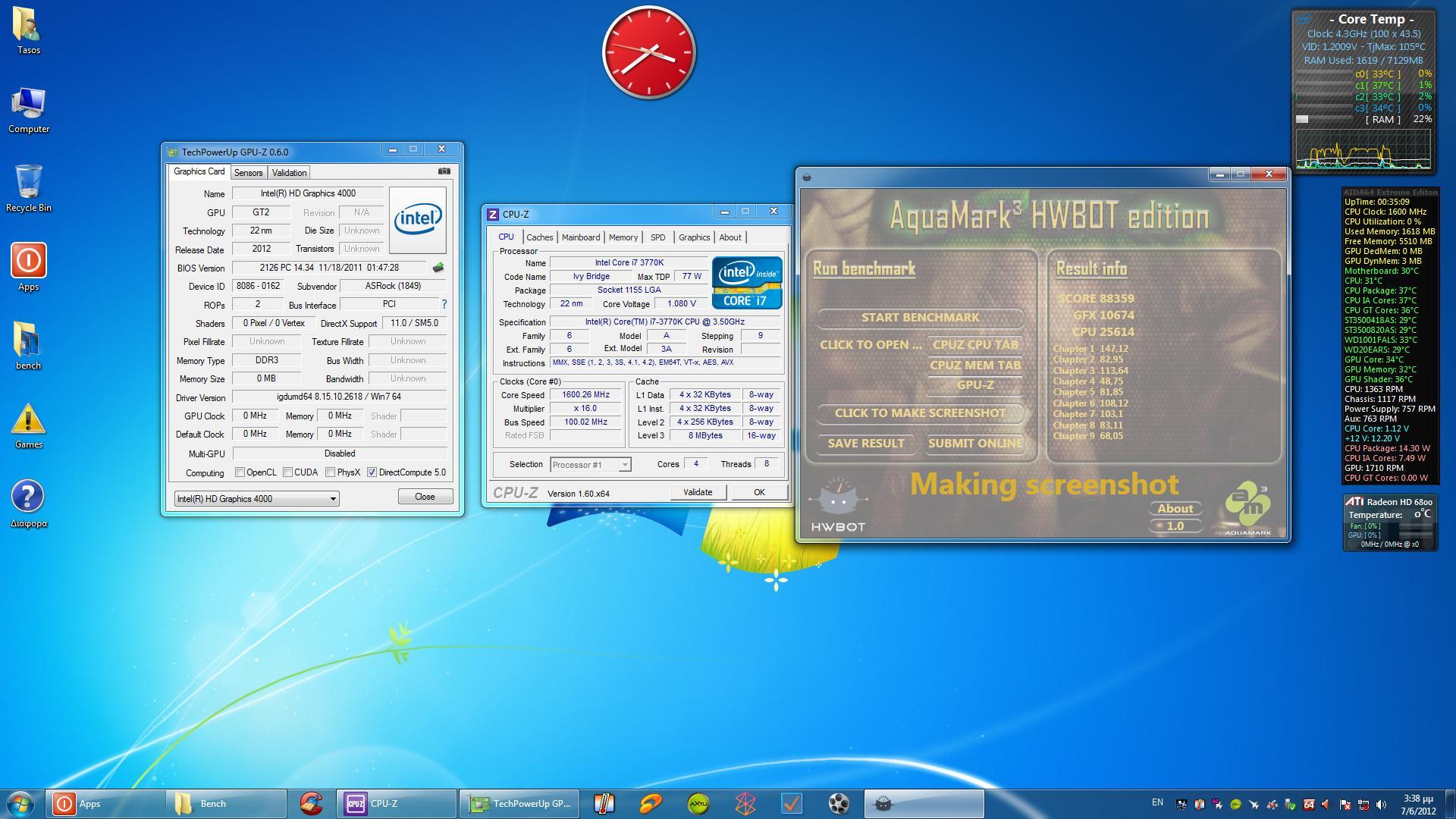Viewport: 1456px width, 819px height.
Task: Switch to the Graphics tab in CPU-Z
Action: [x=694, y=237]
